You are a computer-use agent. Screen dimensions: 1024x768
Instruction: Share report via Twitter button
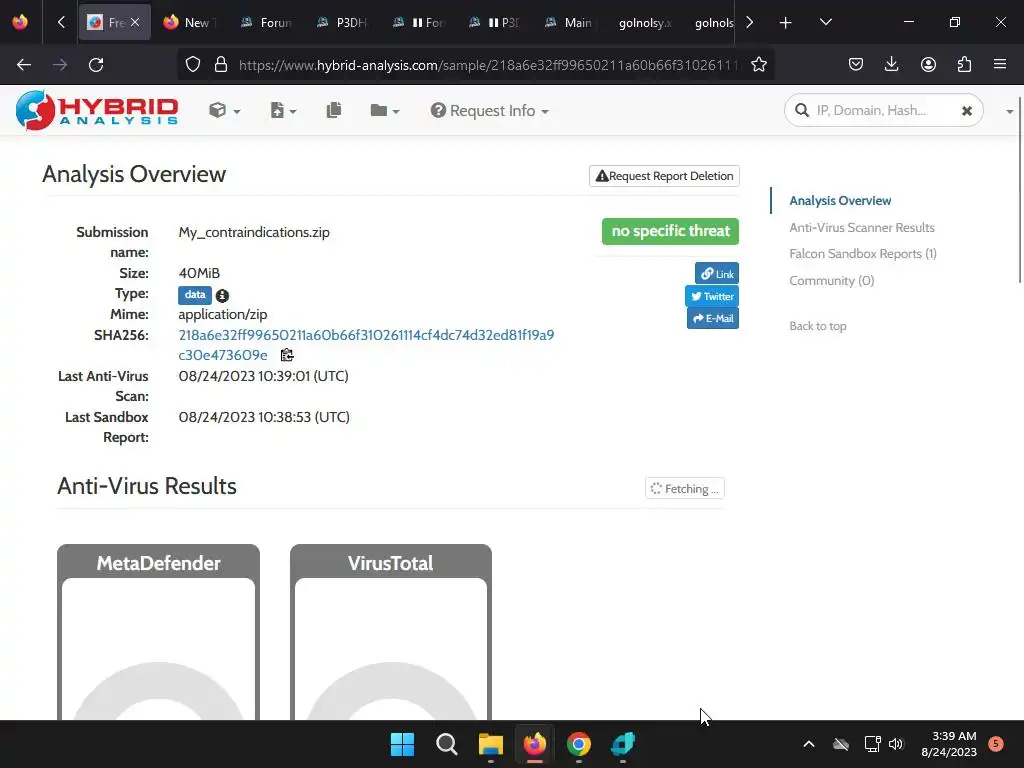pos(712,296)
